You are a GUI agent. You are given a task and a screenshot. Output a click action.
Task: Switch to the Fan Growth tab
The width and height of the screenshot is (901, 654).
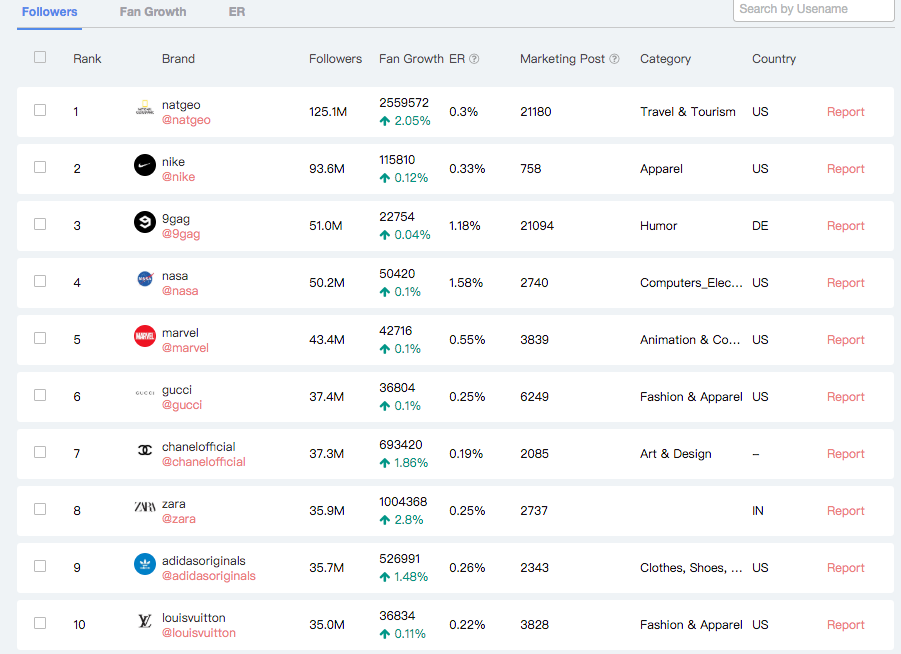point(152,12)
